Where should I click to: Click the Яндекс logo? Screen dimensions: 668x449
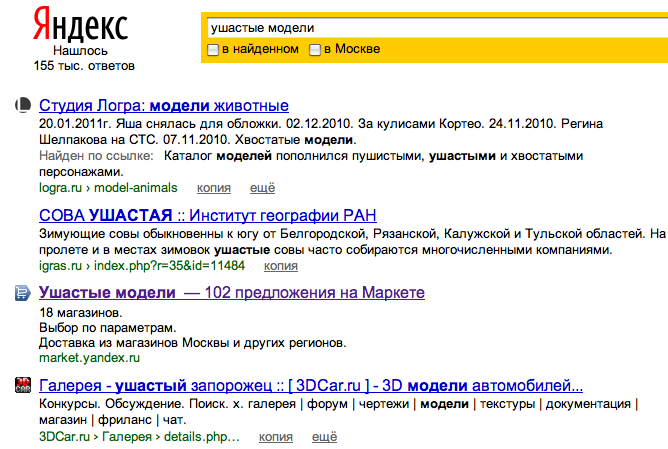coord(81,25)
